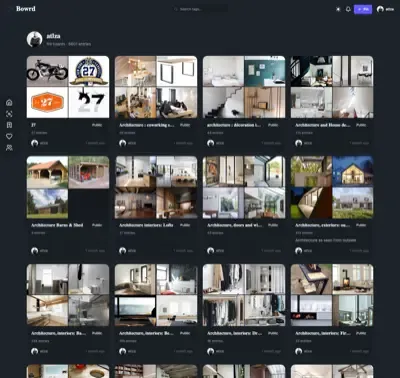Click author avatar on interiors: Fi... board
Viewport: 400px width, 378px height.
pyautogui.click(x=298, y=351)
